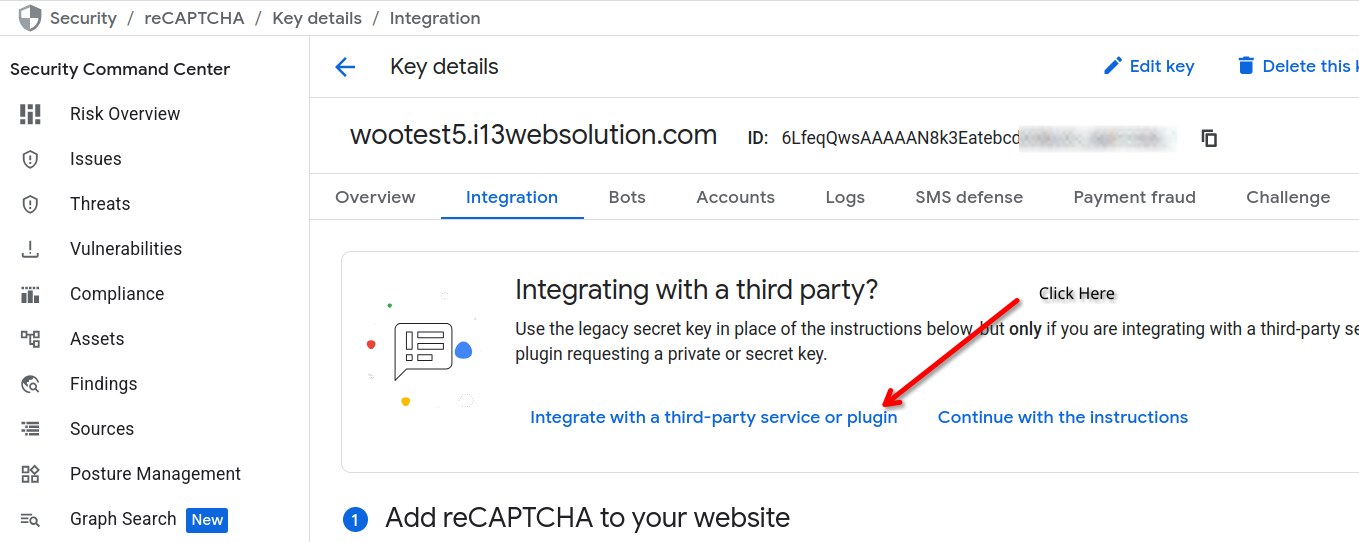This screenshot has width=1359, height=542.
Task: Open the Compliance sidebar item
Action: (116, 294)
